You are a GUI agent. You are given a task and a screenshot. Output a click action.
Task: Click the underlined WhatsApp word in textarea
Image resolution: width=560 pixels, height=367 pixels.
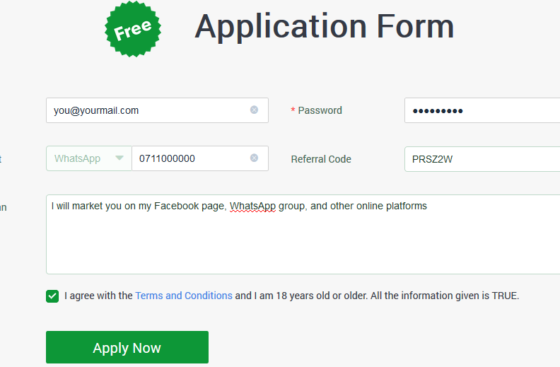252,206
